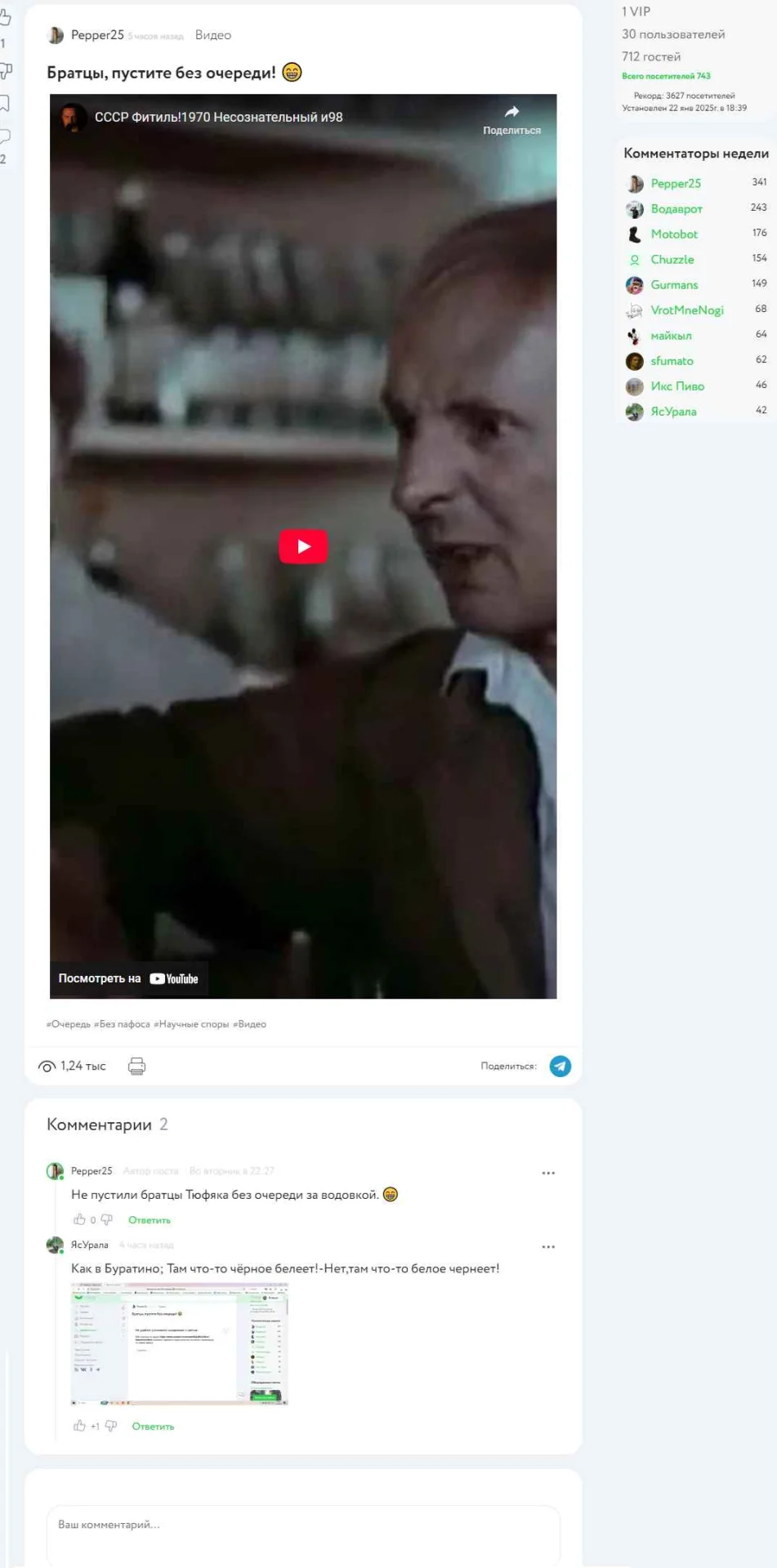The height and width of the screenshot is (1568, 777).
Task: Watch on YouTube button
Action: point(128,978)
